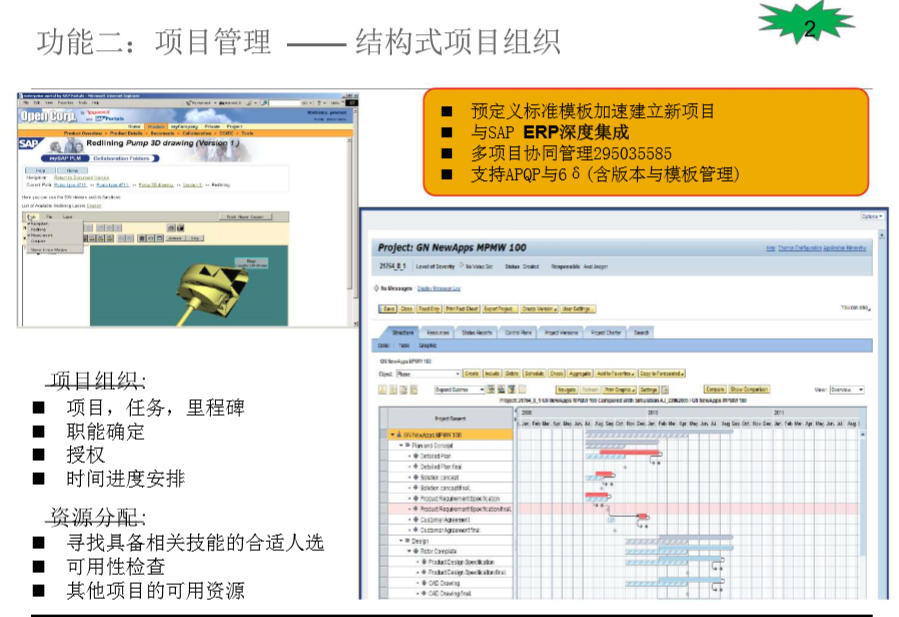Collapse the Plan and Concept phase

(401, 445)
